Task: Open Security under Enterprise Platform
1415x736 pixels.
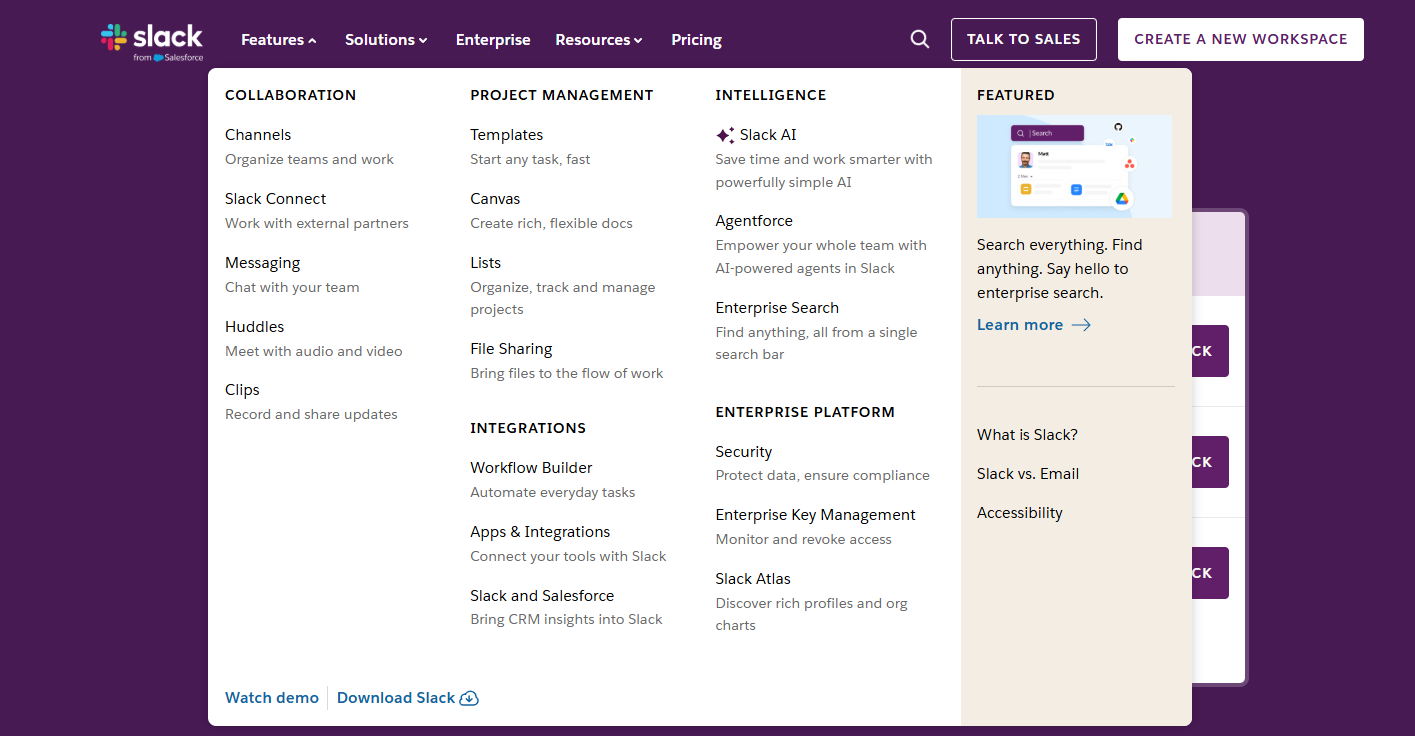Action: click(x=744, y=452)
